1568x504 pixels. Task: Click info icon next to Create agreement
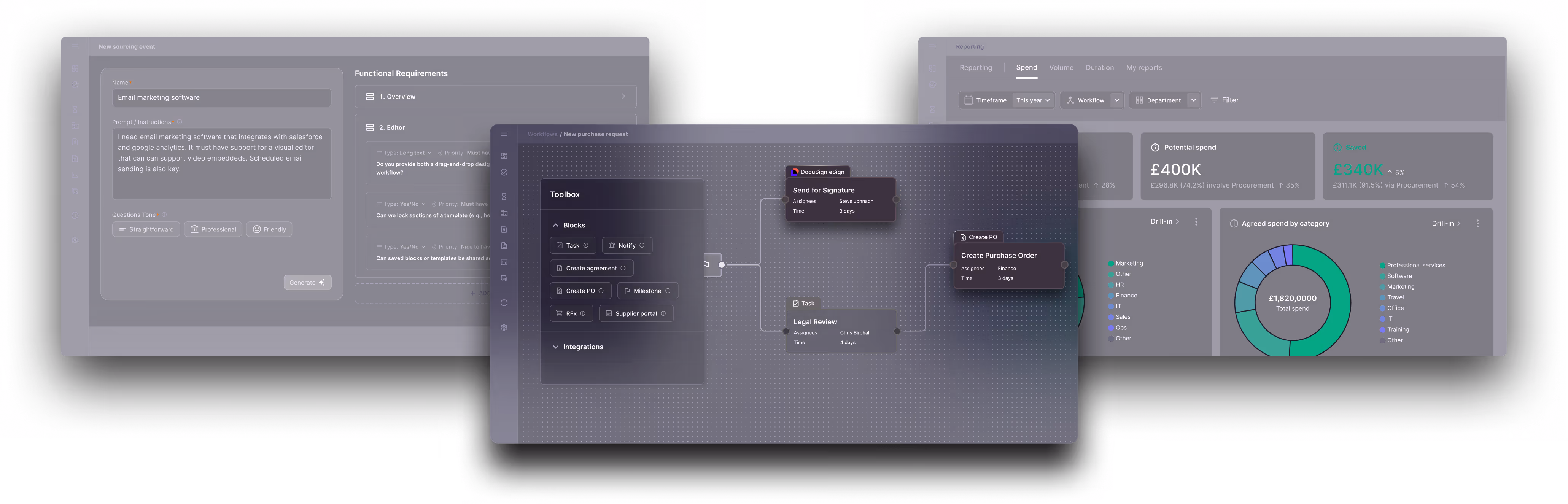tap(623, 268)
